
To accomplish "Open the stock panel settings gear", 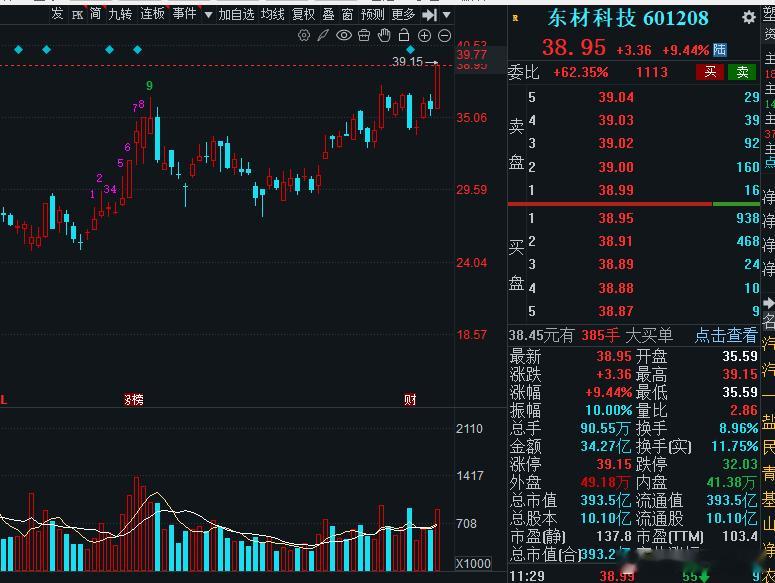I will coord(749,18).
